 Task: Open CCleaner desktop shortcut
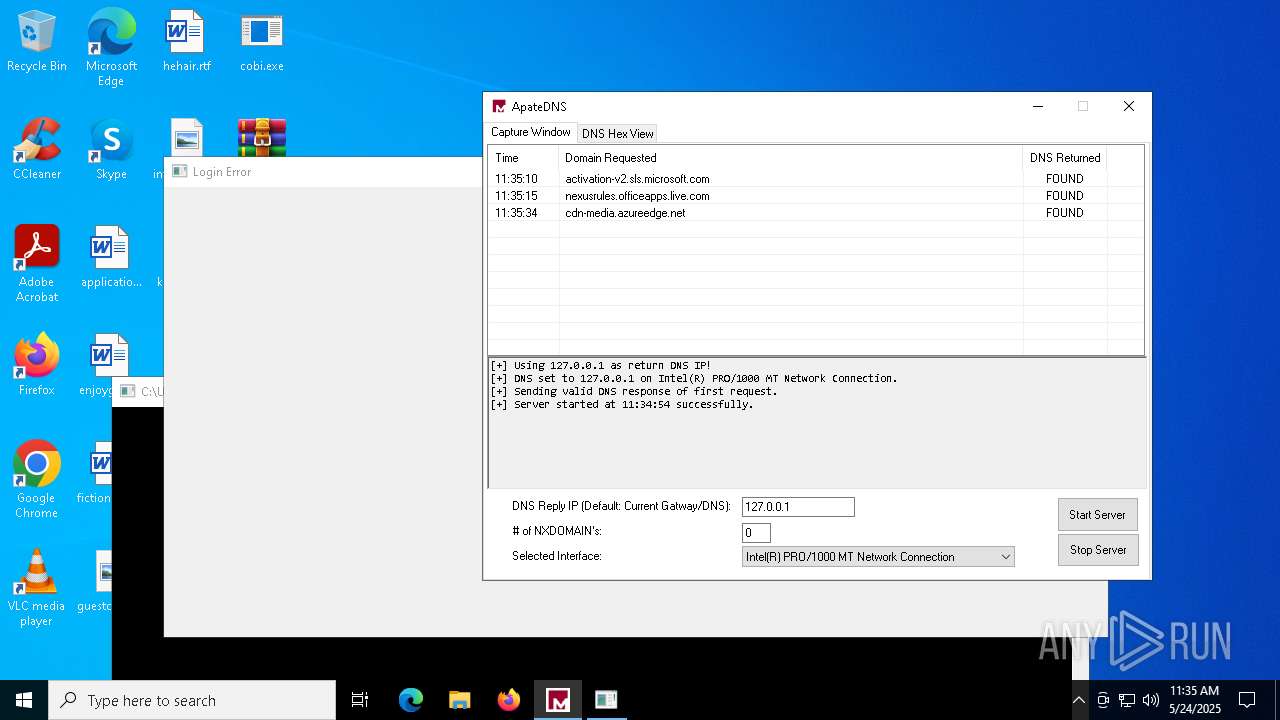click(x=37, y=150)
